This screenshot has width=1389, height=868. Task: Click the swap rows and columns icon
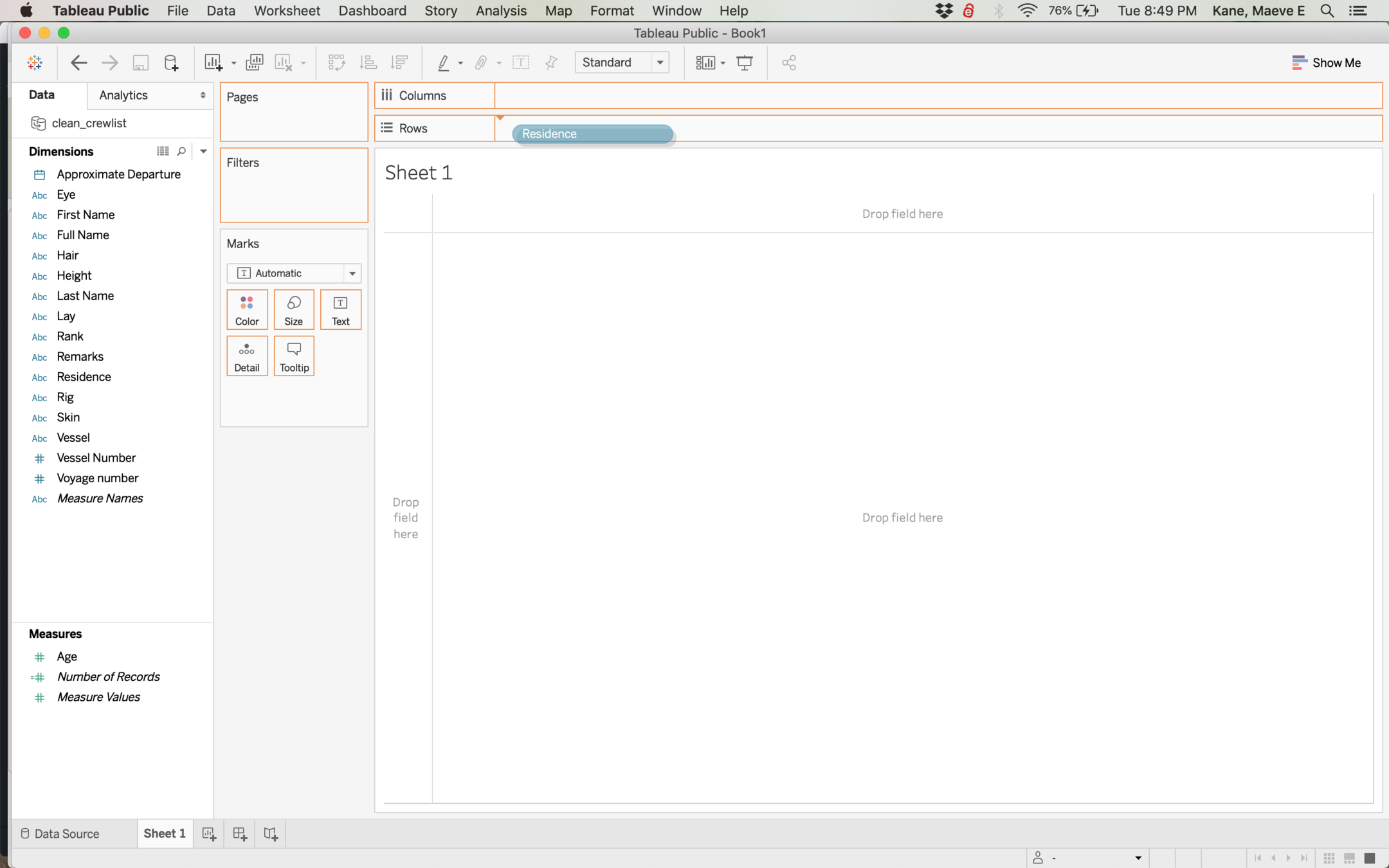tap(336, 62)
